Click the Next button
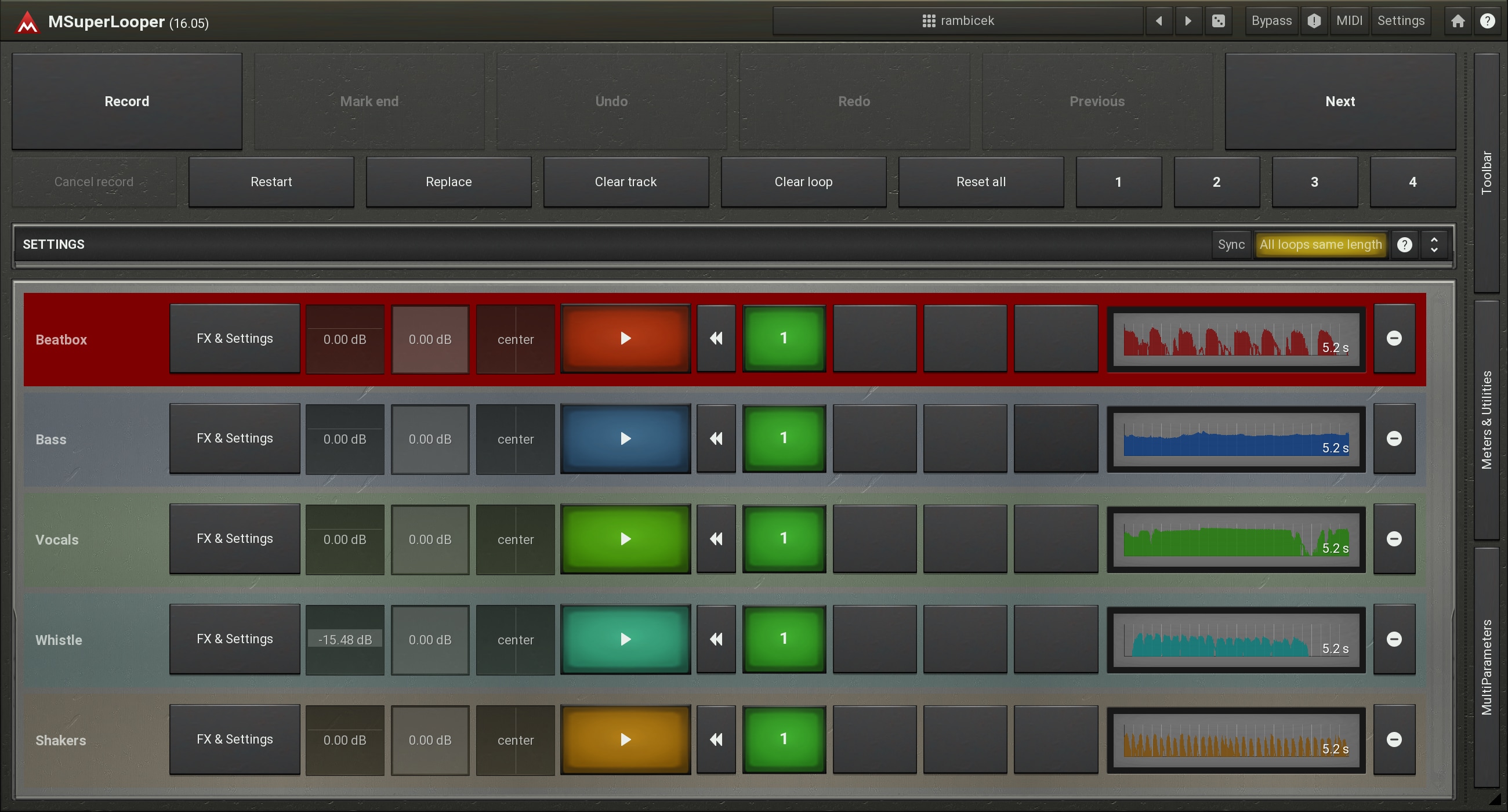Screen dimensions: 1508x812 (1340, 101)
